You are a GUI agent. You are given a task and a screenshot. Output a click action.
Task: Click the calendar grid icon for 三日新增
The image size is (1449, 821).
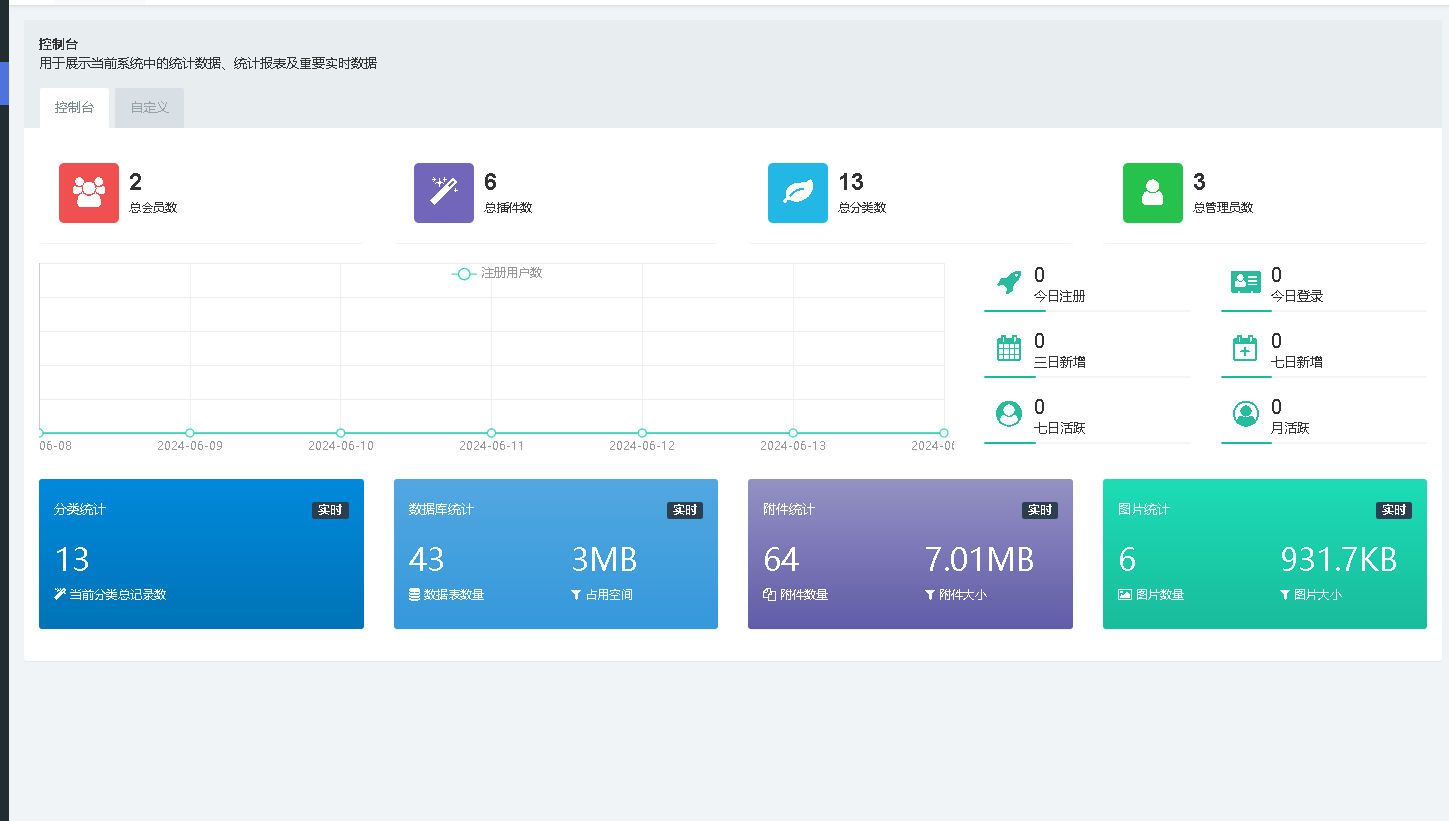click(1009, 348)
